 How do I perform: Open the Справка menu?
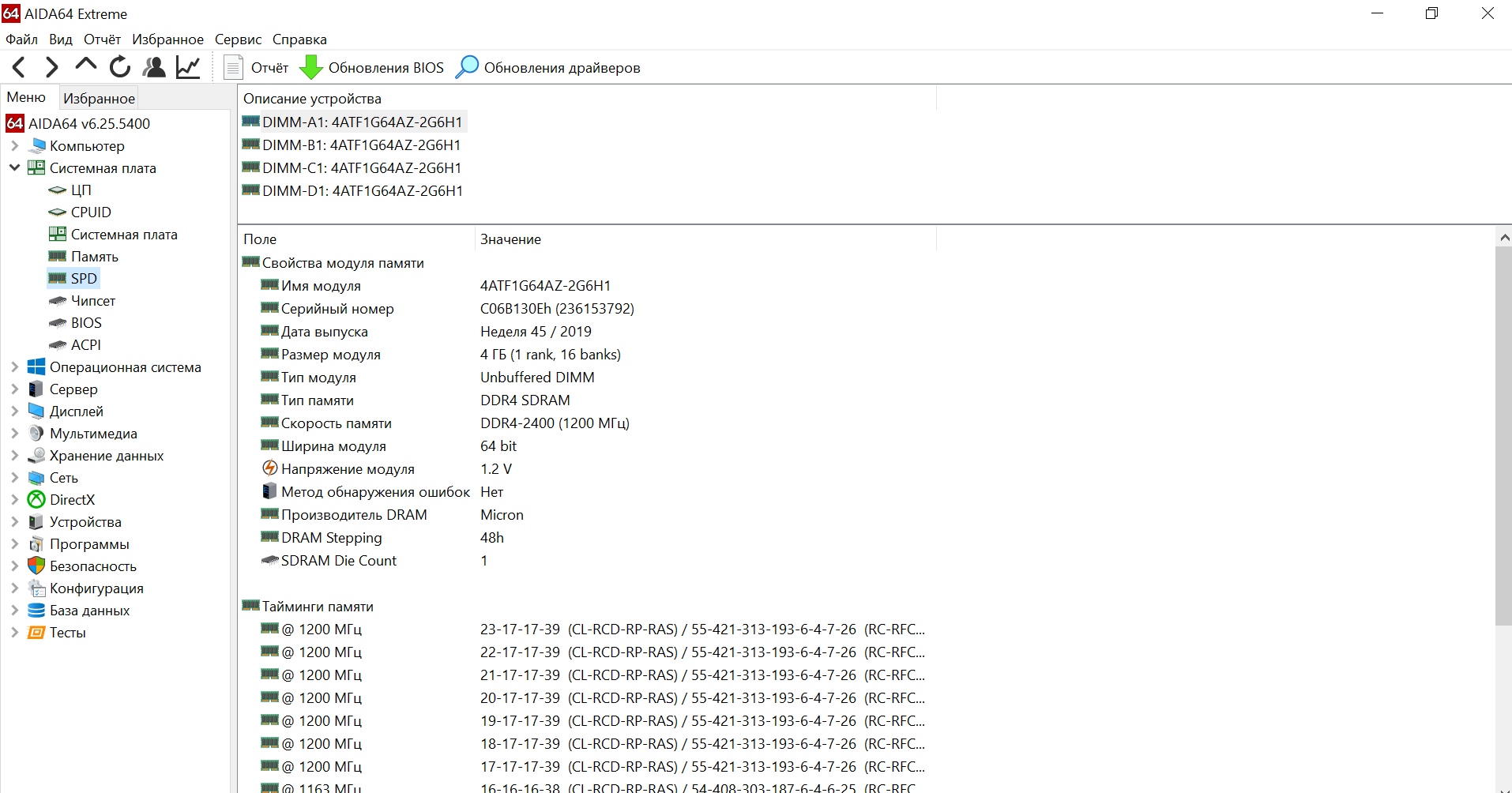pos(299,39)
